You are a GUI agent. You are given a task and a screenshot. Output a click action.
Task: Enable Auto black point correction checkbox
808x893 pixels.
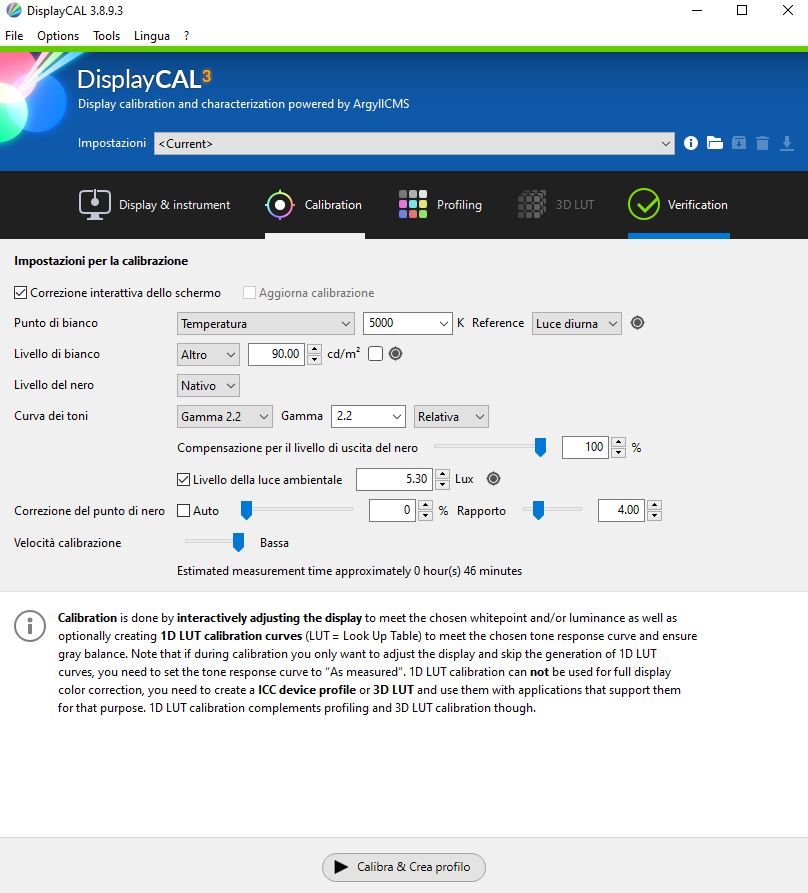pyautogui.click(x=183, y=511)
